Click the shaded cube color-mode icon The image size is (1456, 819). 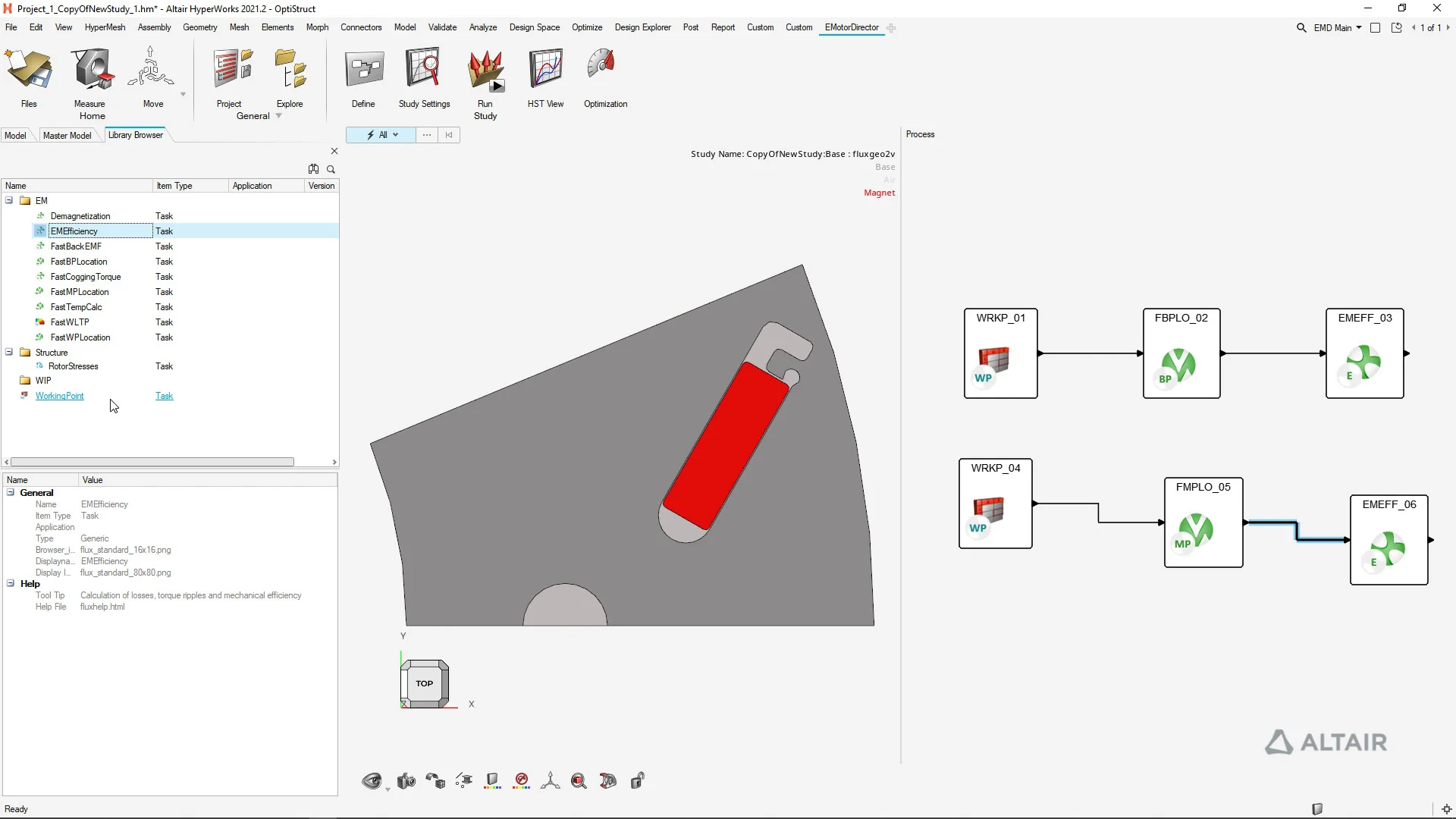click(x=493, y=780)
